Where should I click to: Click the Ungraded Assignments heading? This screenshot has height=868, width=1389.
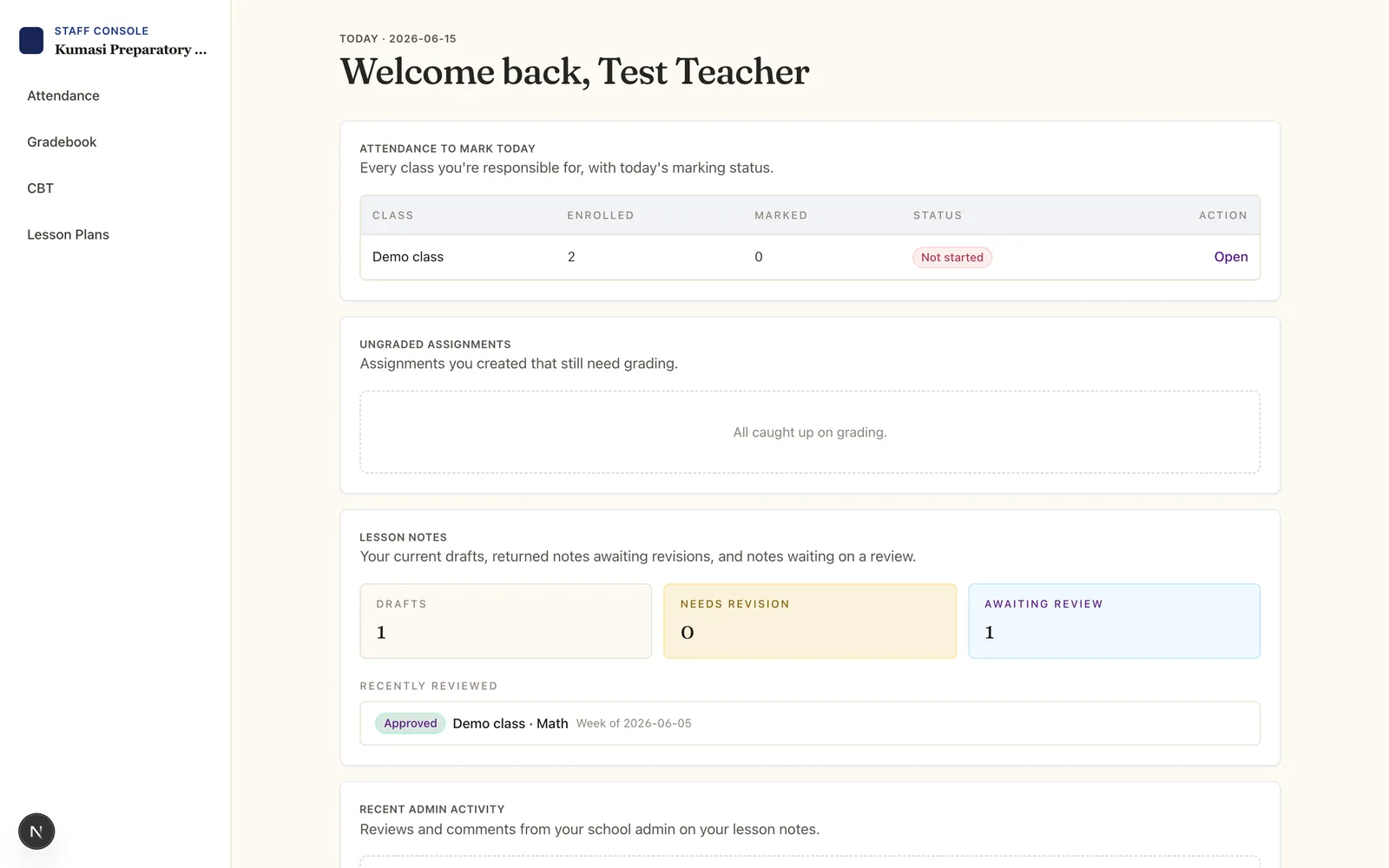pyautogui.click(x=436, y=345)
